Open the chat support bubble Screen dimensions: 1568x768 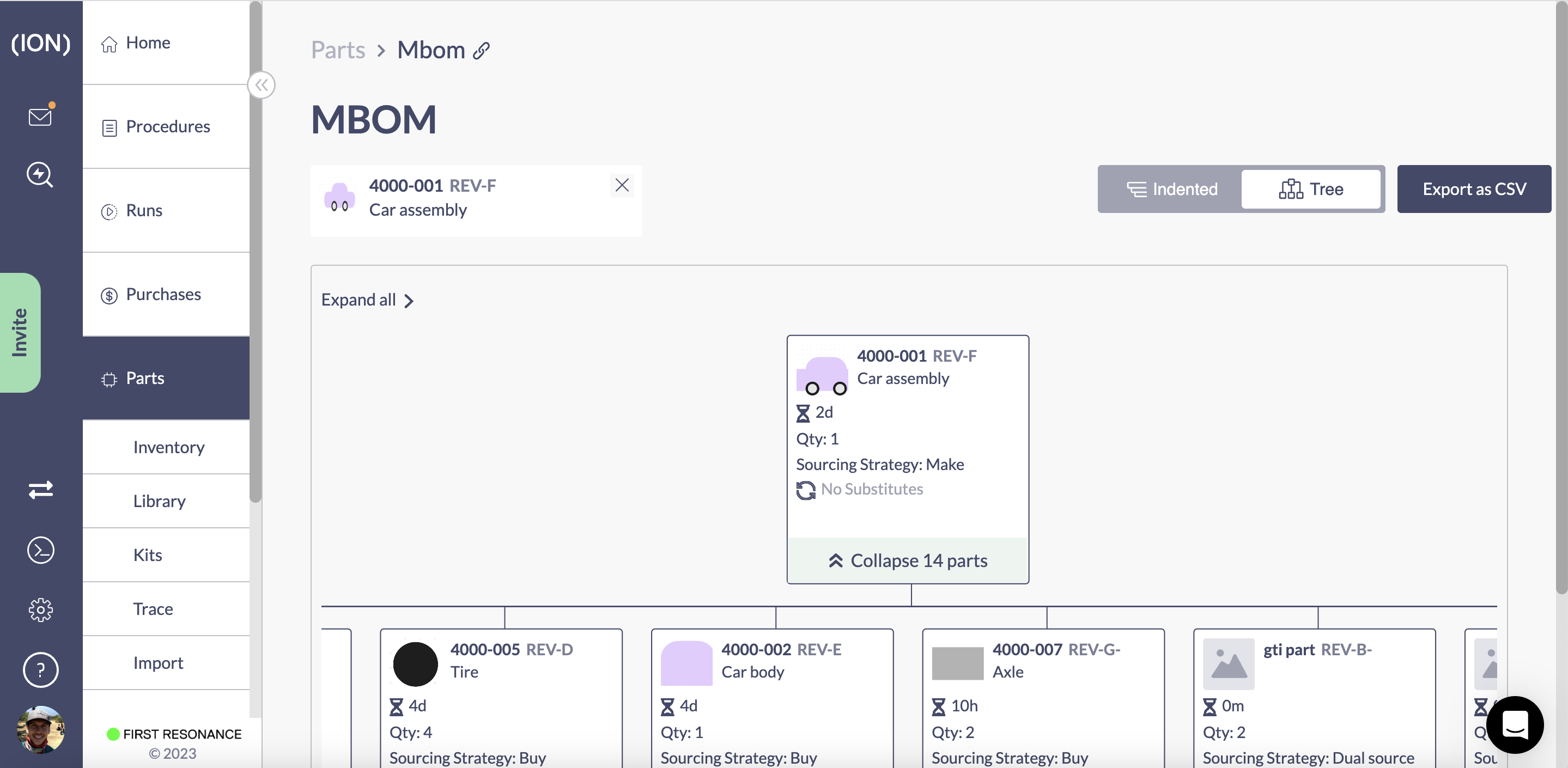[1515, 724]
